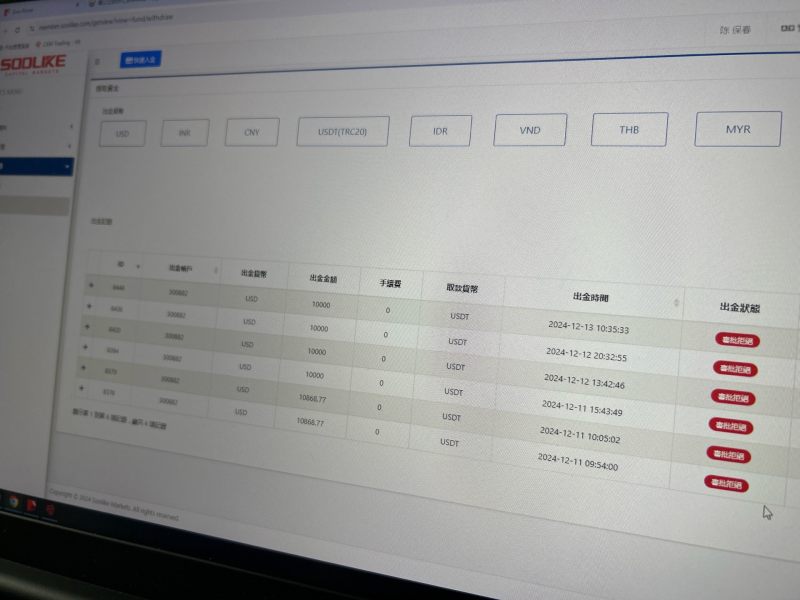Image resolution: width=800 pixels, height=600 pixels.
Task: Select the timestamp 2024-12-12 13:42:46
Action: click(x=584, y=381)
